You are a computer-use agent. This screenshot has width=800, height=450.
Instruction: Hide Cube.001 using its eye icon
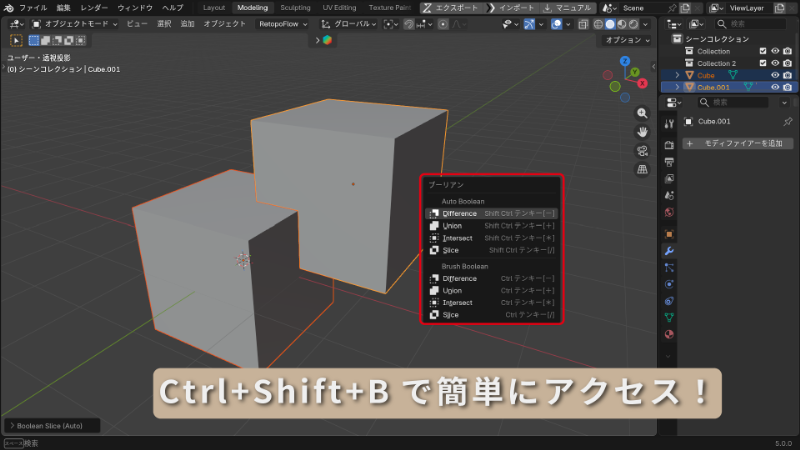coord(775,87)
